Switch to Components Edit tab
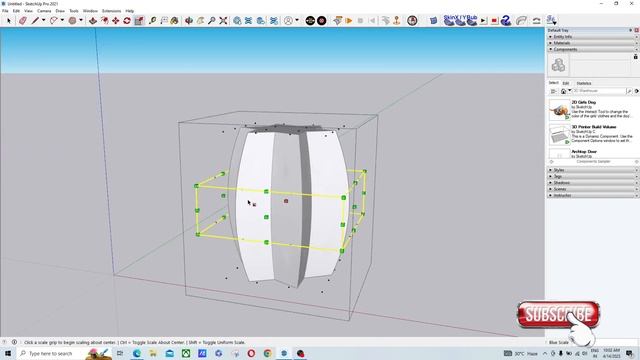 tap(566, 83)
